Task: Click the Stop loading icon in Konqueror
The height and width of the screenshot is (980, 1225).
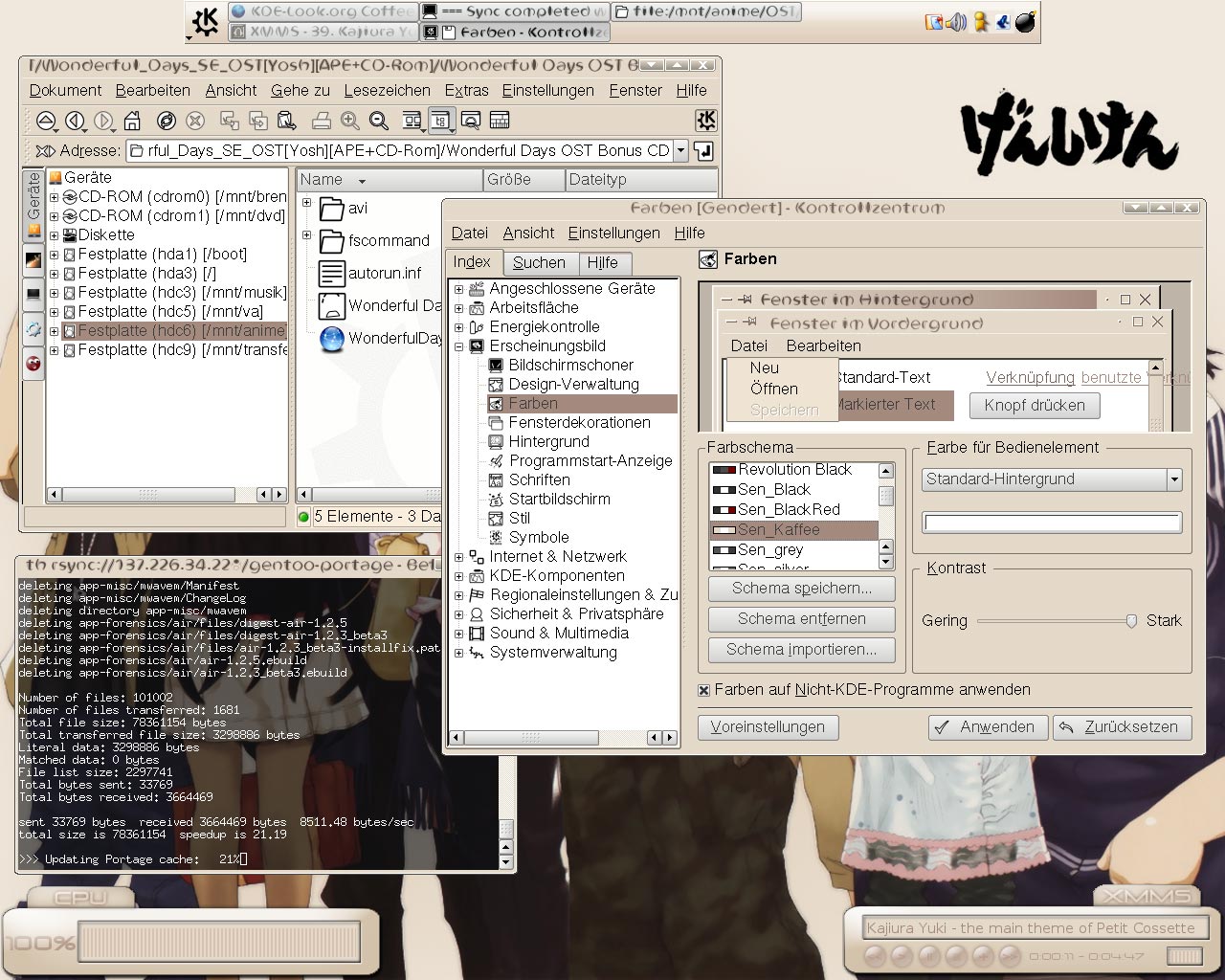Action: coord(195,121)
